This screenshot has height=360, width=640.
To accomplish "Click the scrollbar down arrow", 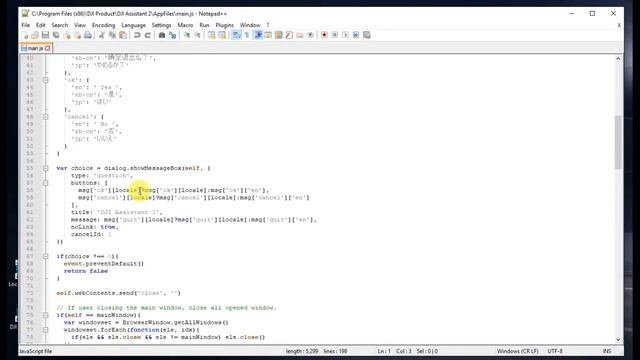I will [x=618, y=339].
